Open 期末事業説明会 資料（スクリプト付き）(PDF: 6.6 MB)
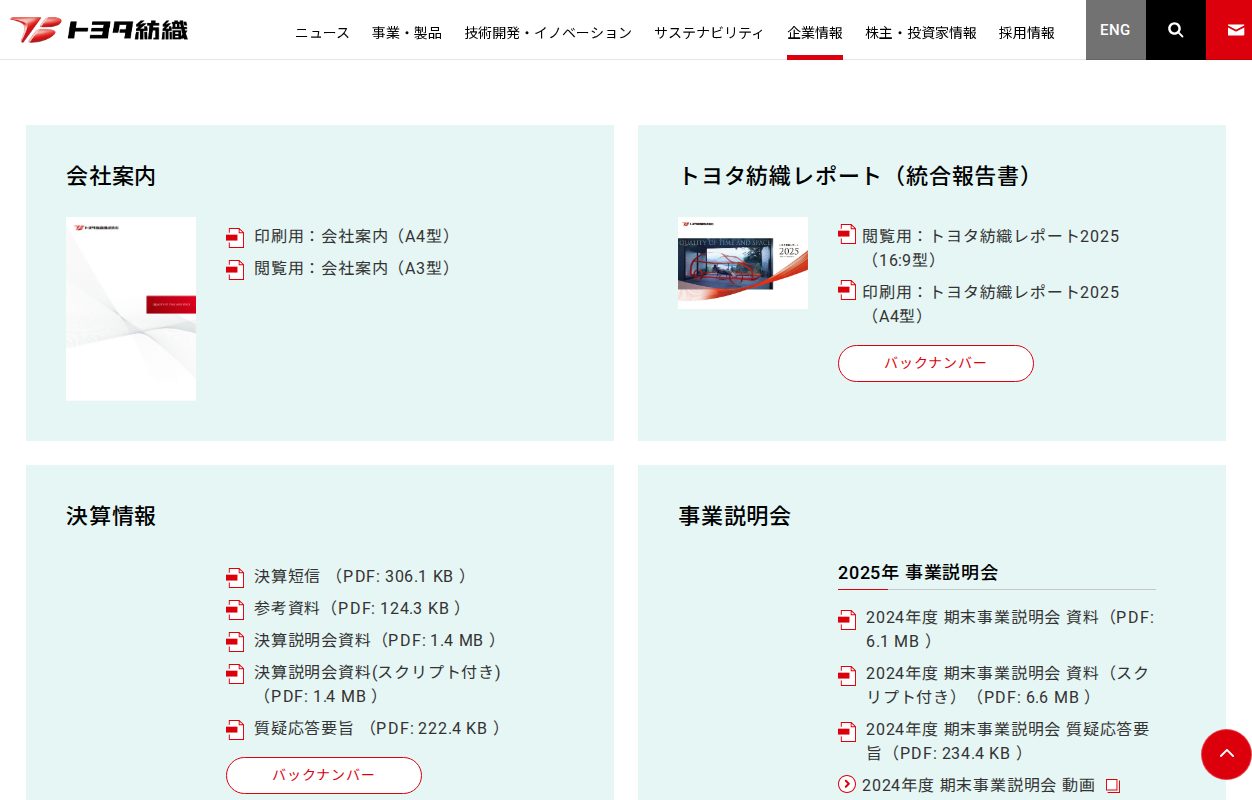 1008,685
